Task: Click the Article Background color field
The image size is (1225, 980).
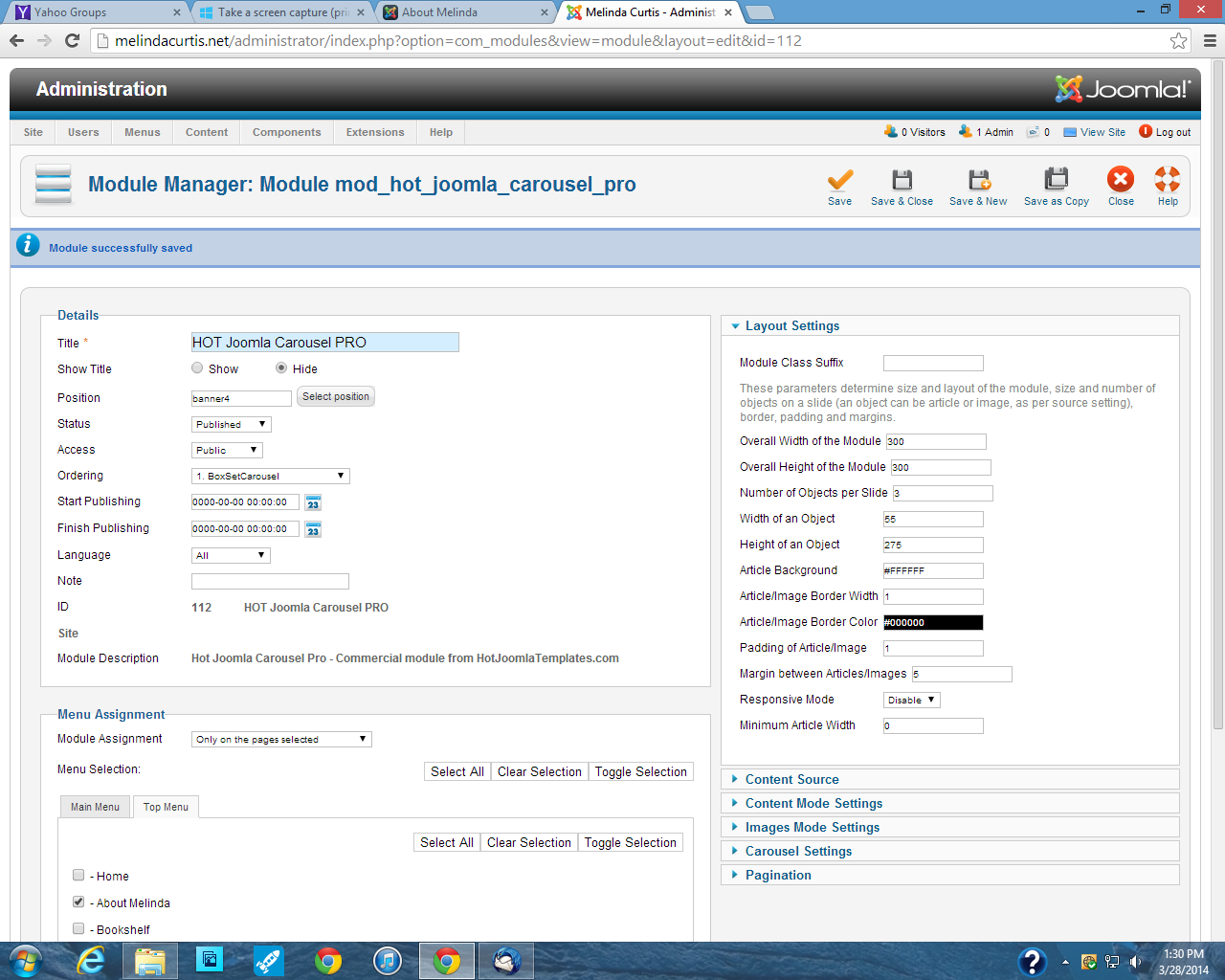Action: point(933,570)
